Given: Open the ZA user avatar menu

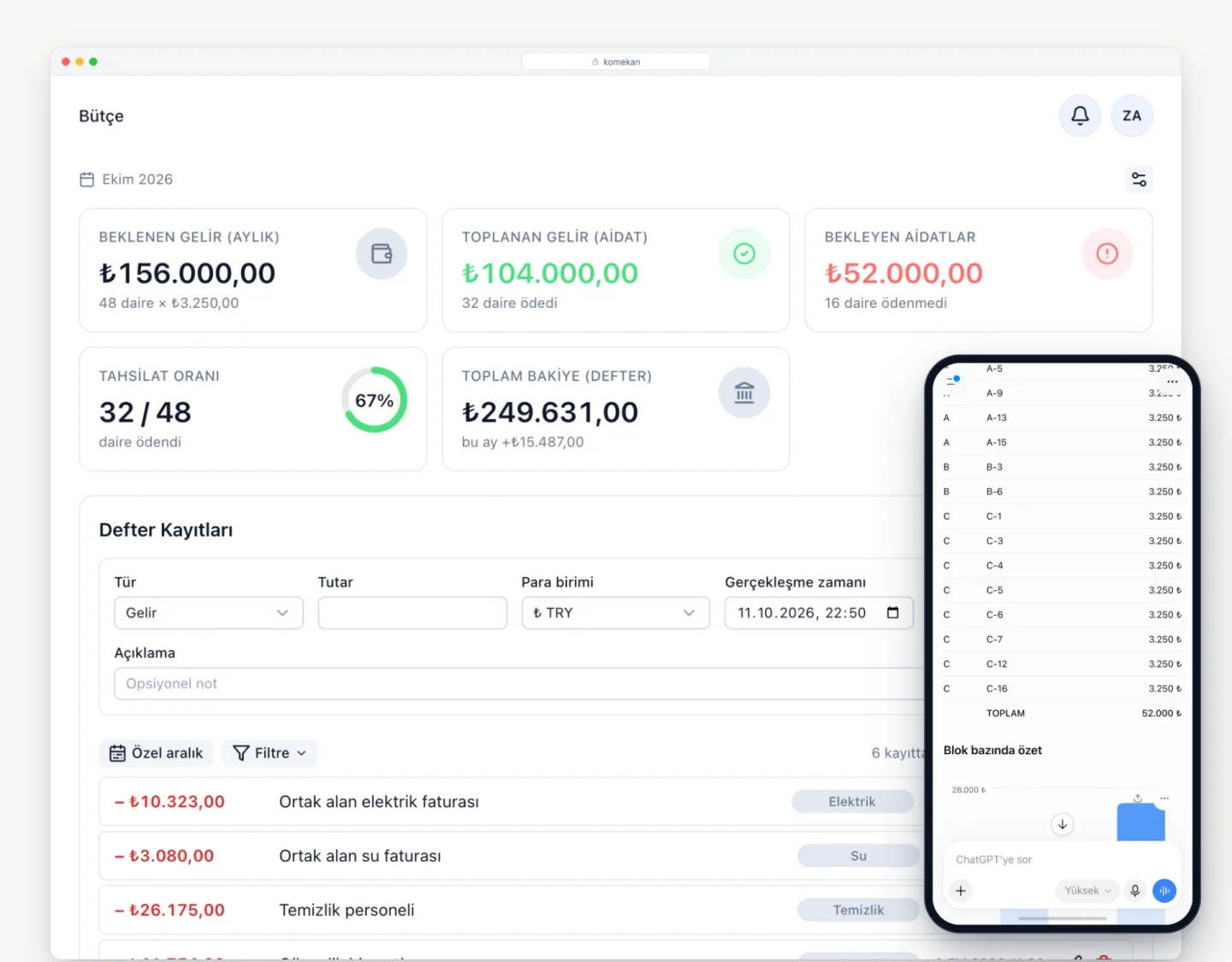Looking at the screenshot, I should point(1132,115).
